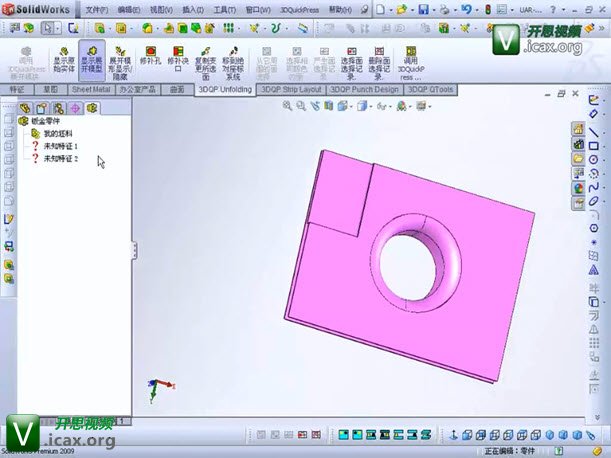Open the dropdown arrow beside Select cursor tool

point(58,28)
